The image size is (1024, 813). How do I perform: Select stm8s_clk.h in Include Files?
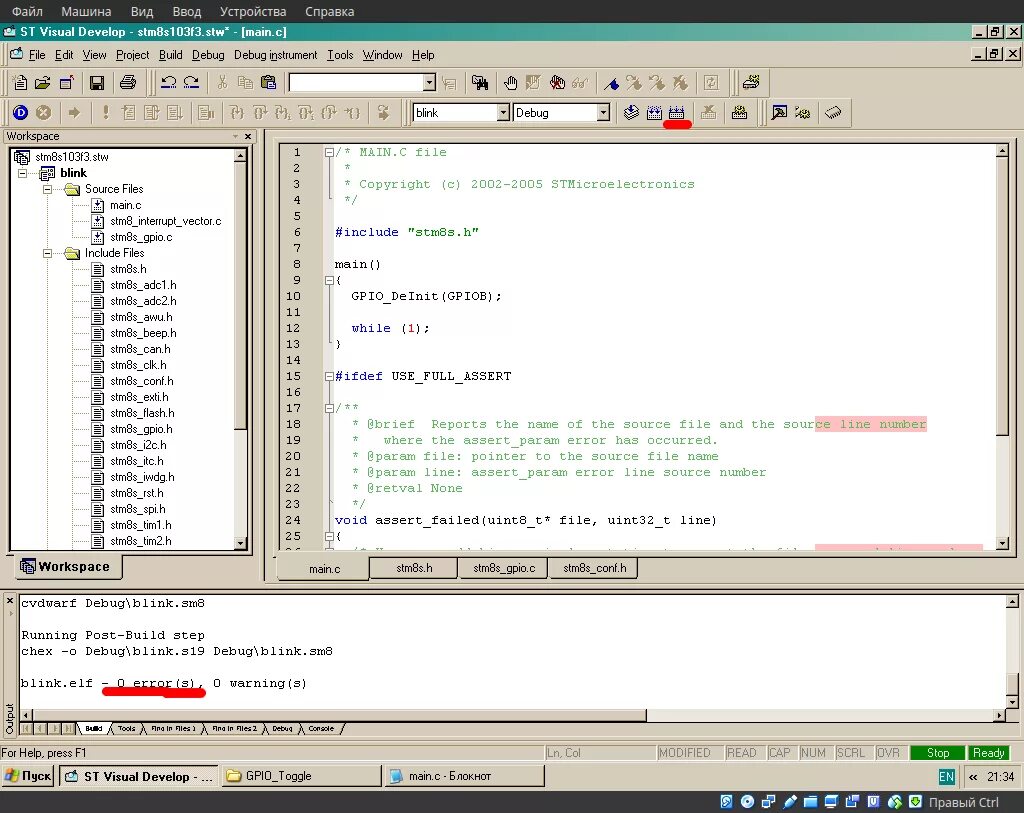coord(138,365)
